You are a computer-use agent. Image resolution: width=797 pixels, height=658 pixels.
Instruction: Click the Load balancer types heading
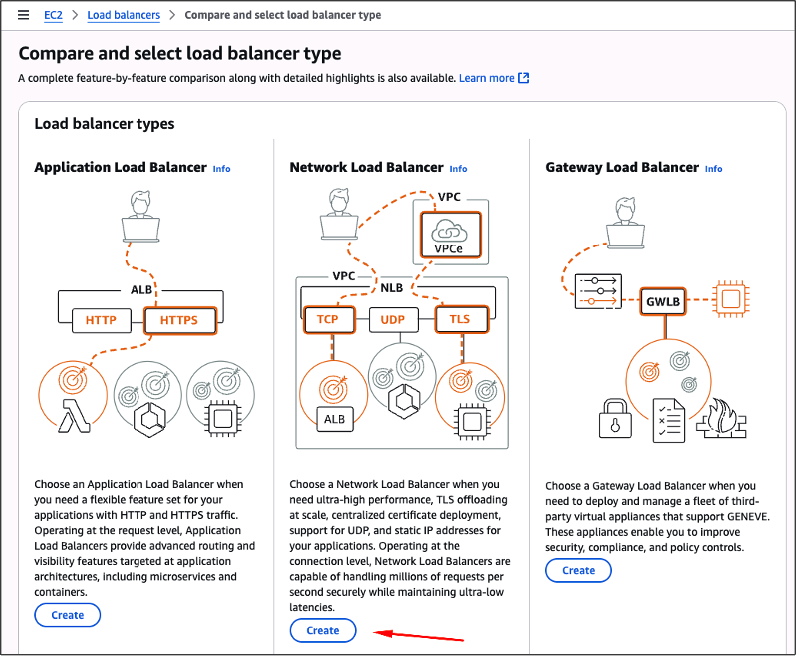(104, 123)
